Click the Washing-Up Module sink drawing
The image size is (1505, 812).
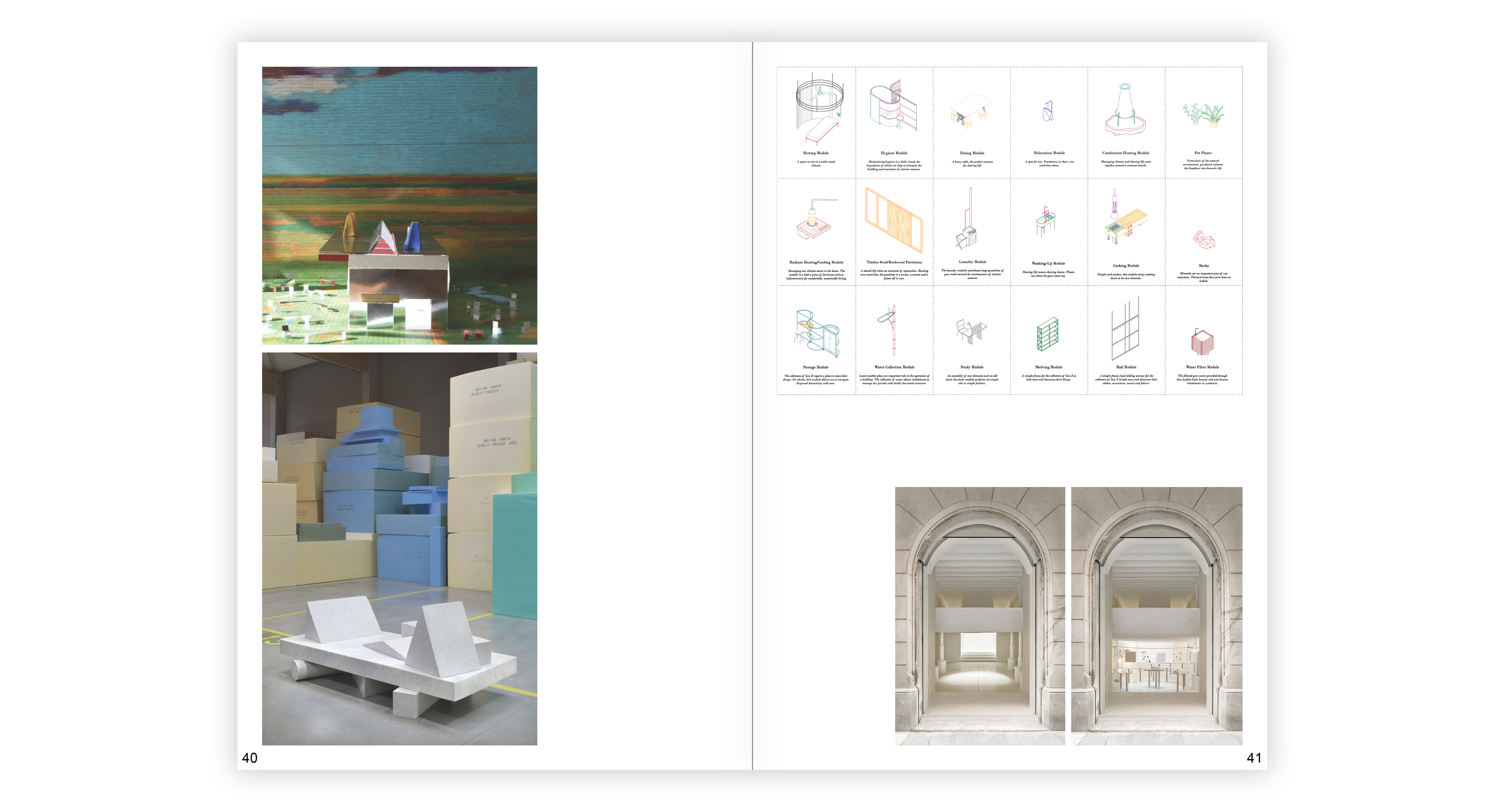coord(1046,221)
